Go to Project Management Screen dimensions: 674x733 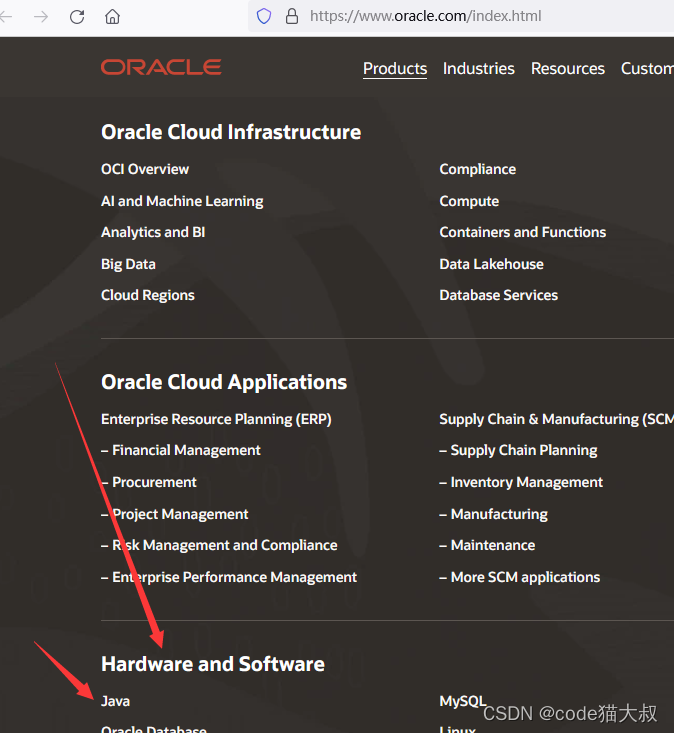click(175, 514)
